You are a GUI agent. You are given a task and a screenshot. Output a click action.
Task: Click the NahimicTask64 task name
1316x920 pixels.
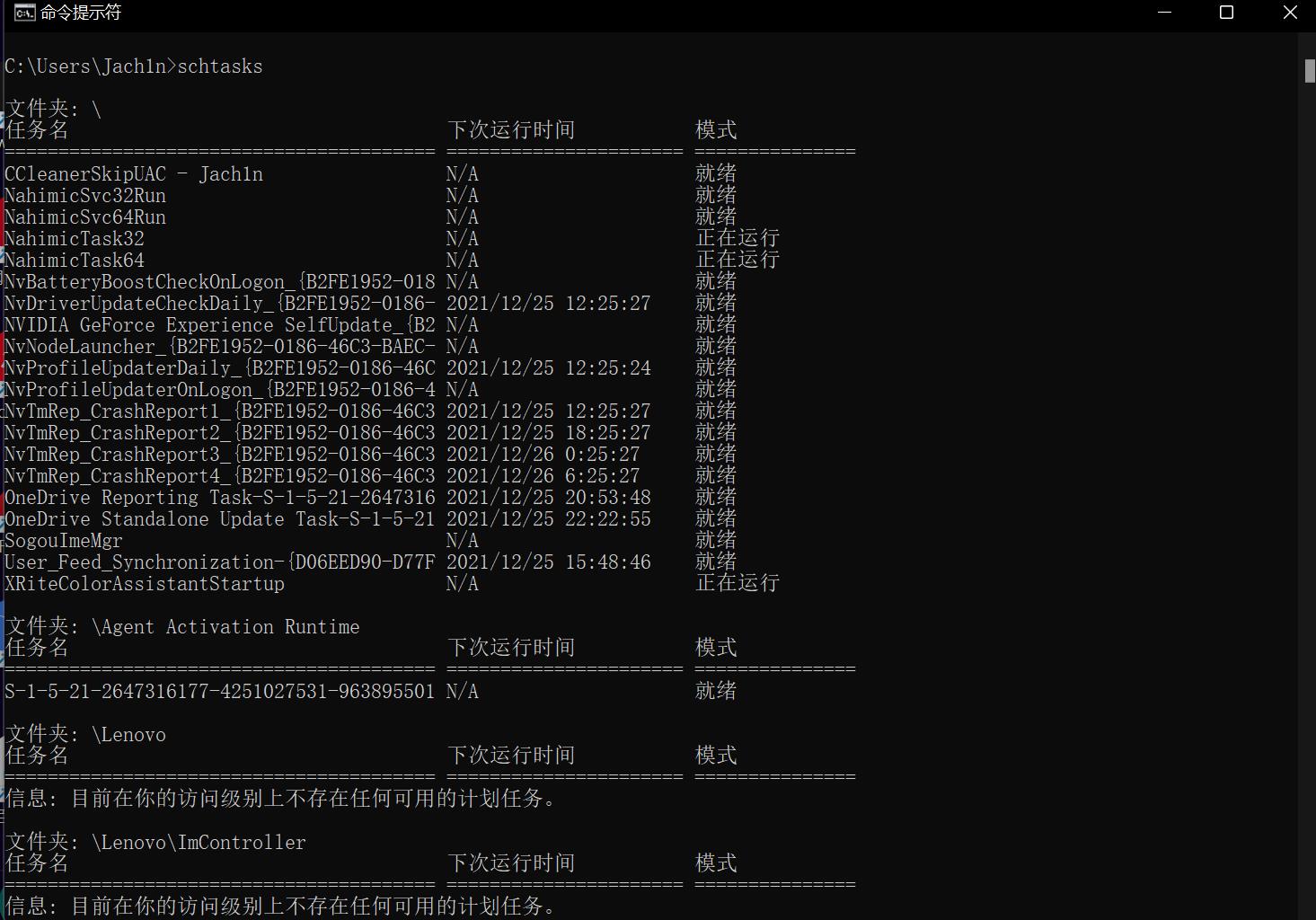[x=75, y=260]
